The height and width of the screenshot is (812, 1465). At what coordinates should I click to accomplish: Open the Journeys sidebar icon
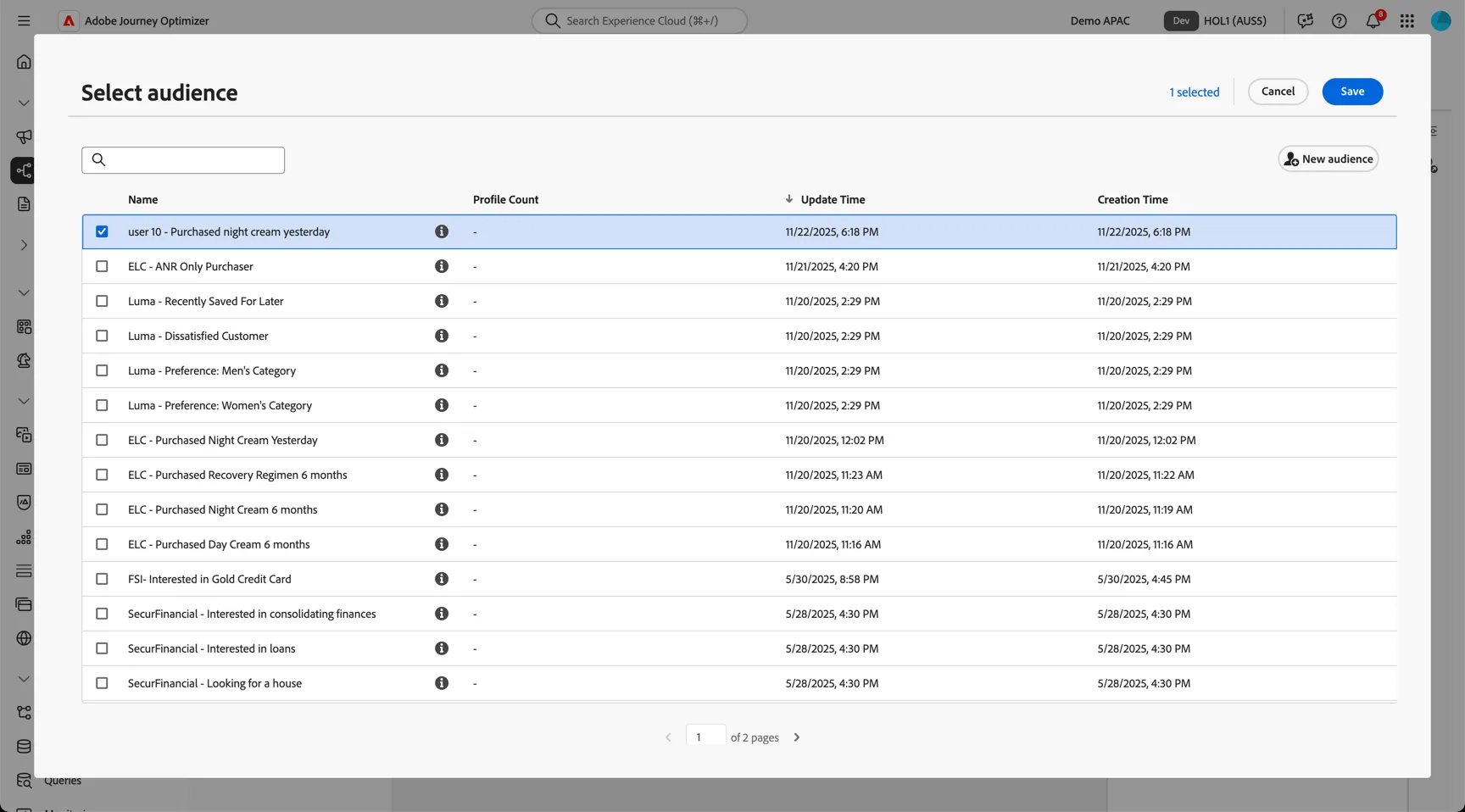(23, 170)
